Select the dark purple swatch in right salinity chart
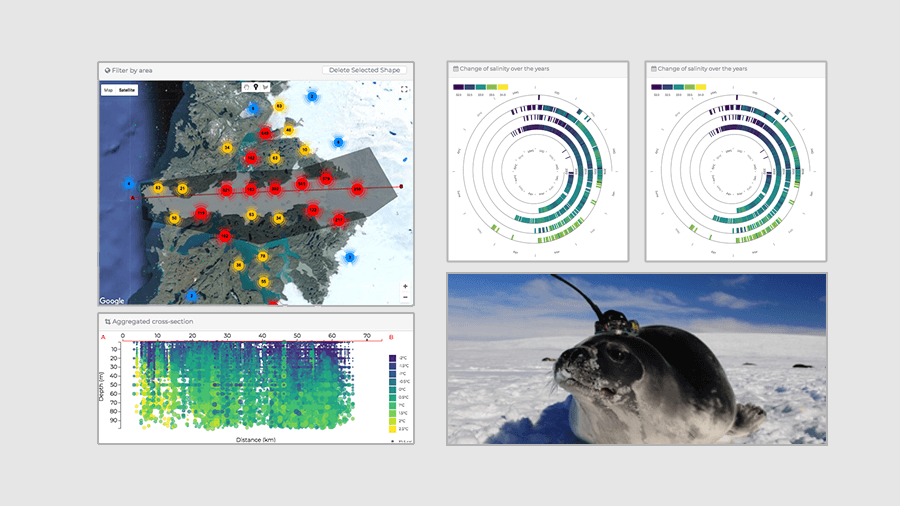Viewport: 900px width, 506px height. point(656,88)
